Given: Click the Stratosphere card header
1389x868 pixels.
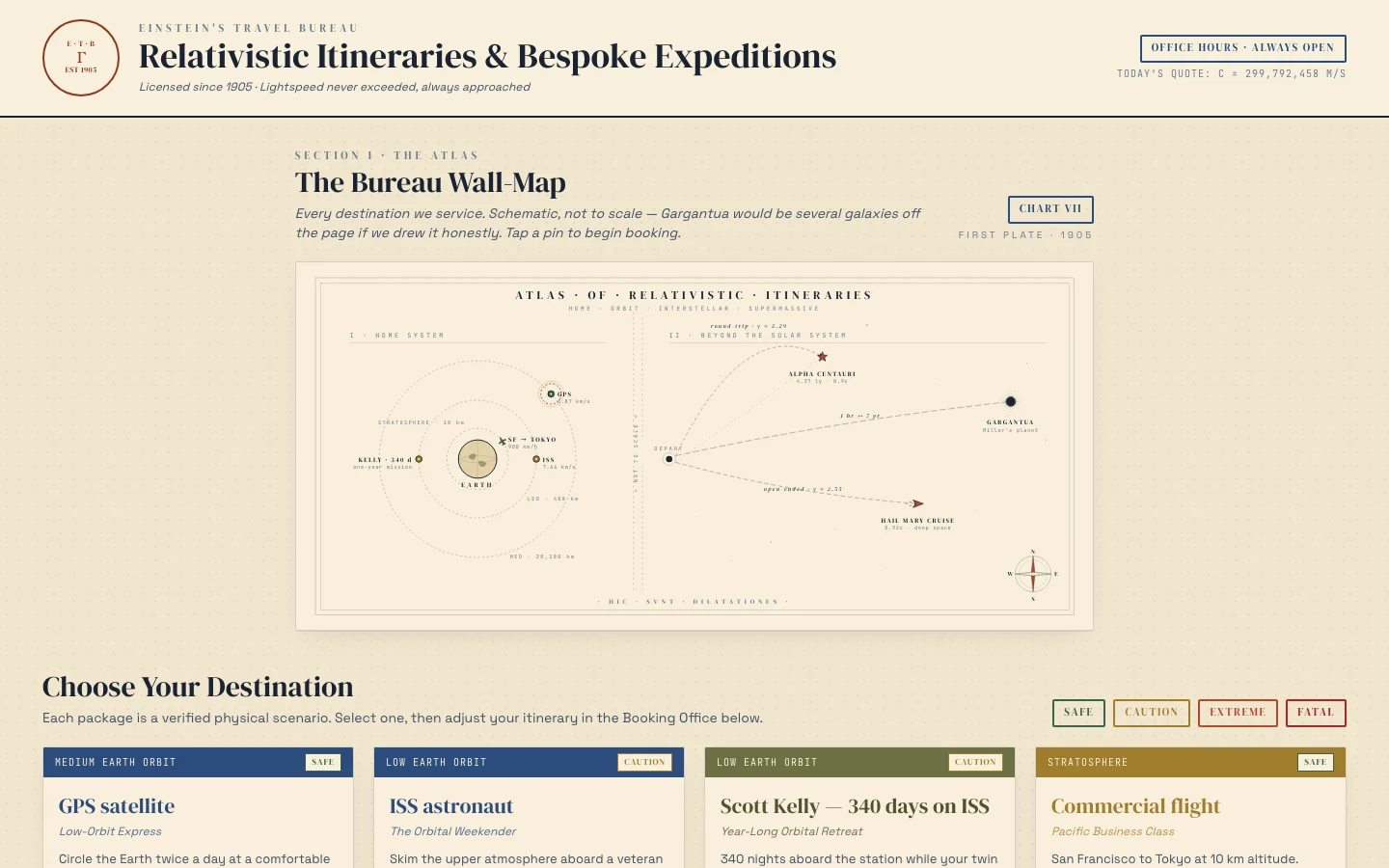Looking at the screenshot, I should pos(1190,762).
